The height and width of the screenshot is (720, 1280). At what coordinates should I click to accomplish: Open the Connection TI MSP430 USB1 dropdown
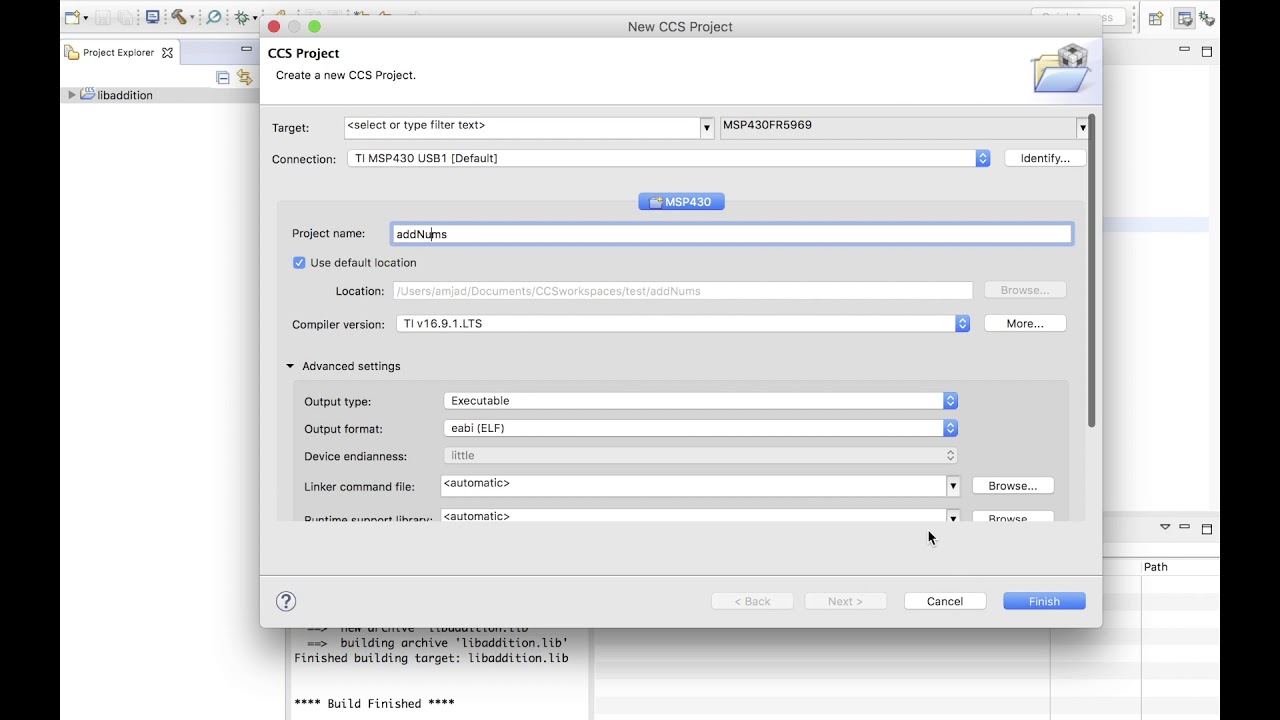click(669, 158)
